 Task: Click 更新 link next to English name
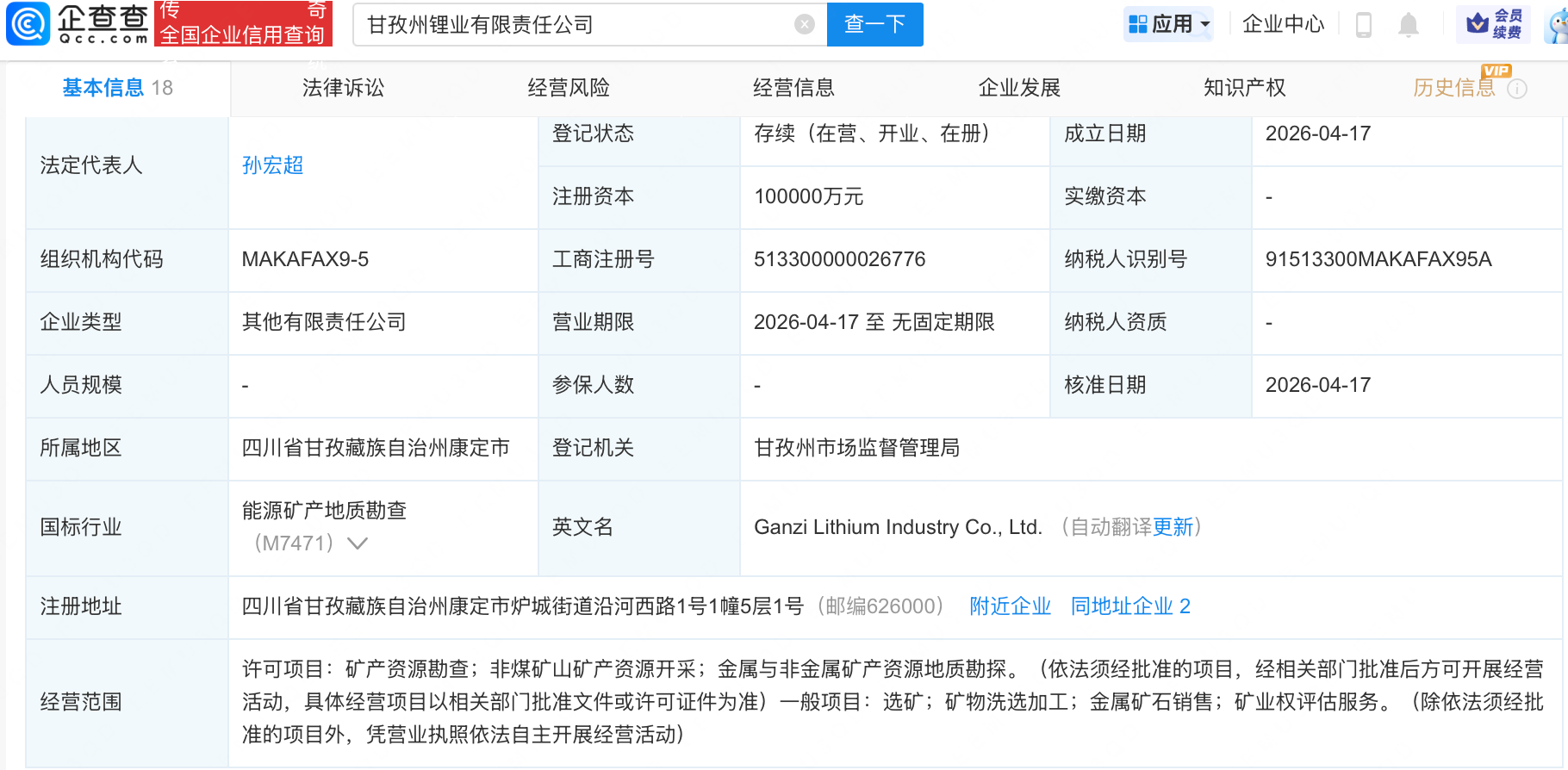tap(1173, 527)
